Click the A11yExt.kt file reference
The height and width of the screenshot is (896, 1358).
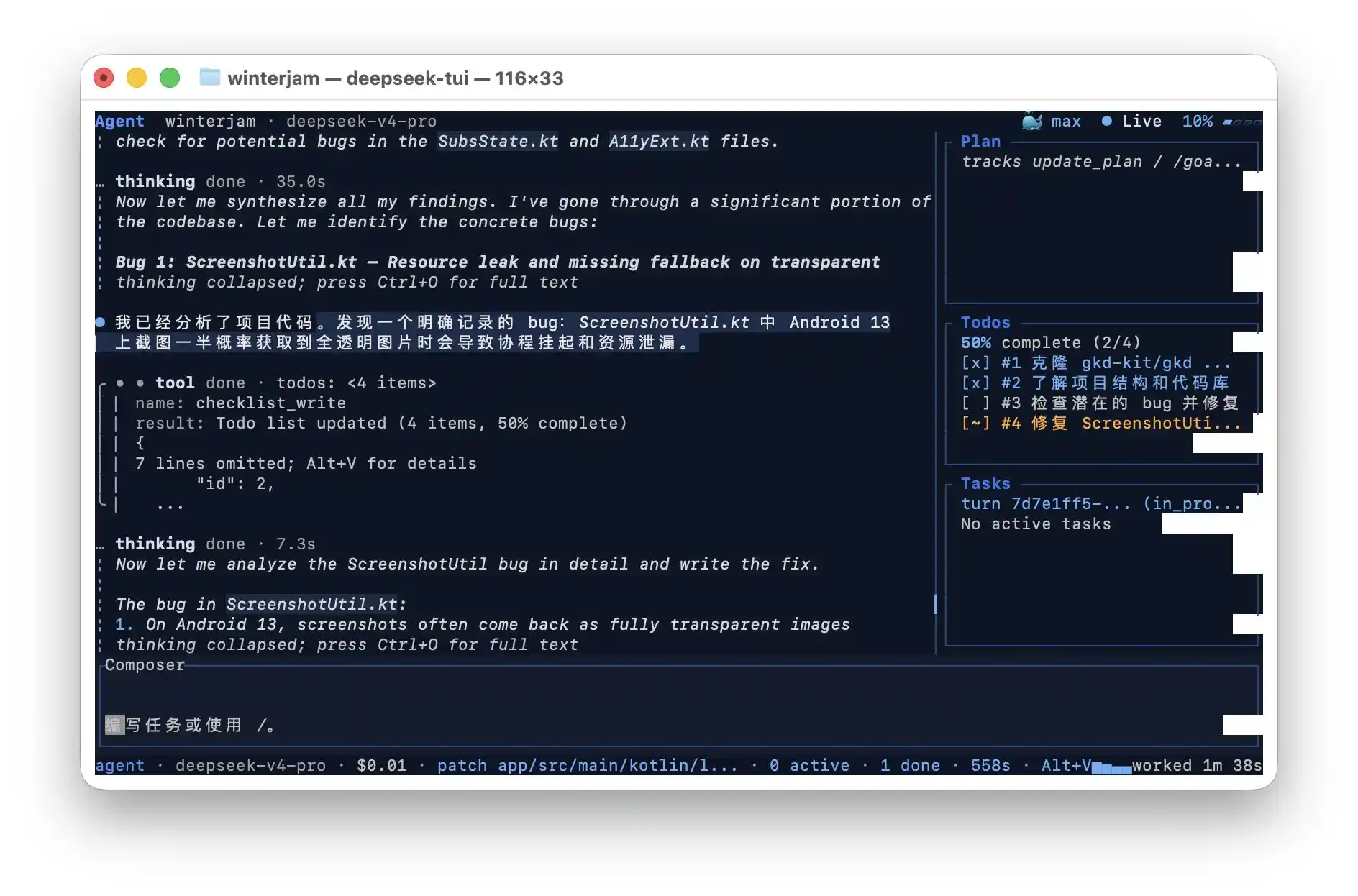(x=659, y=141)
